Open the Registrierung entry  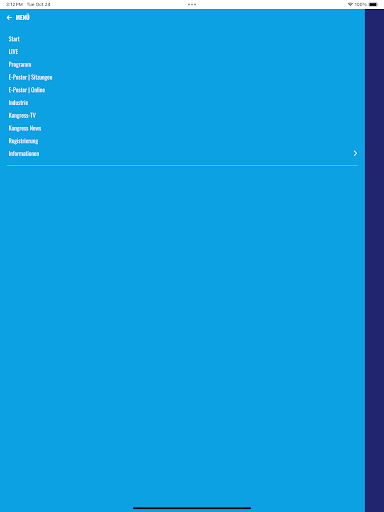click(23, 141)
